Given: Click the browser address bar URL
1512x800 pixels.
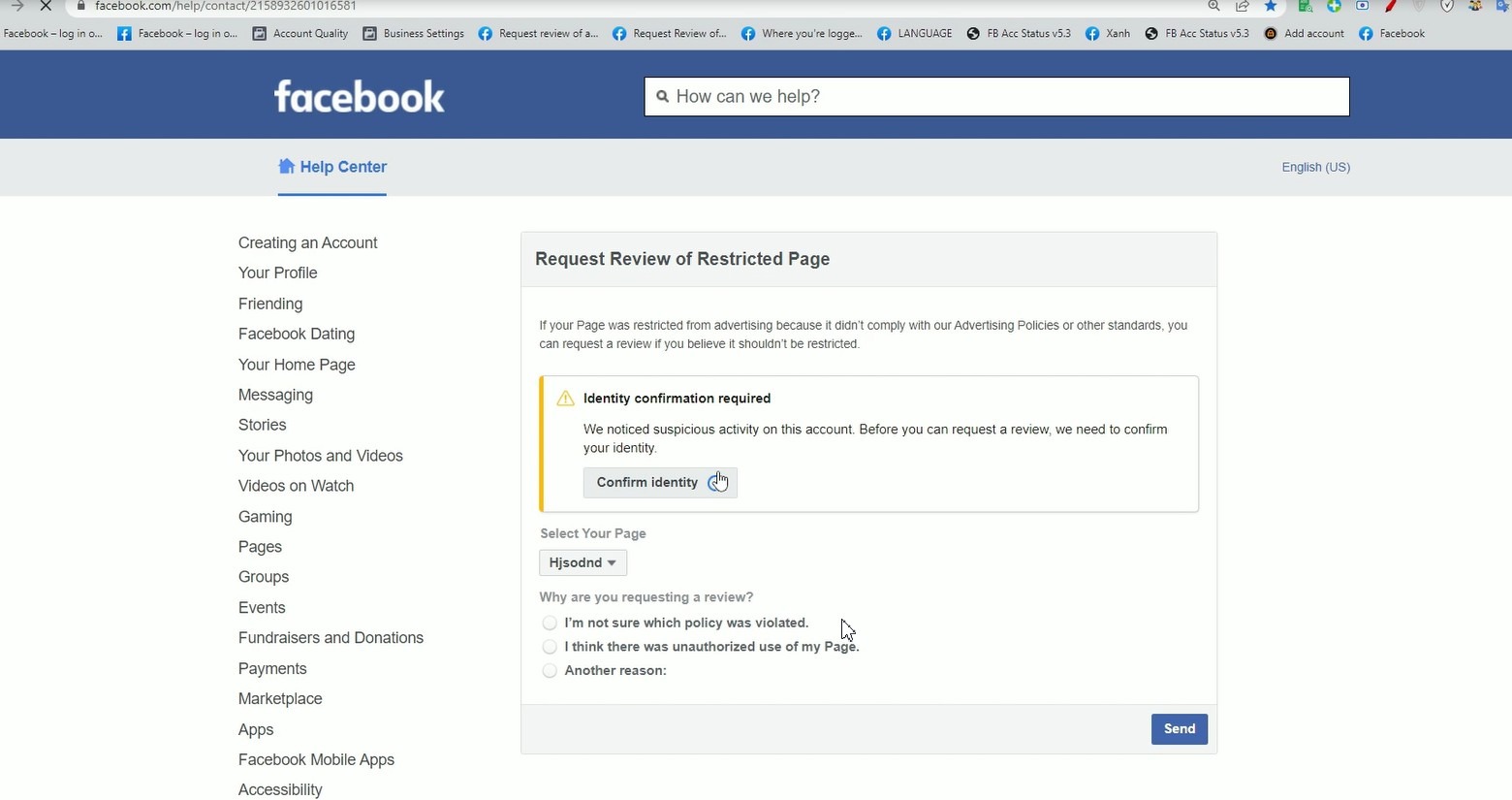Looking at the screenshot, I should [226, 6].
